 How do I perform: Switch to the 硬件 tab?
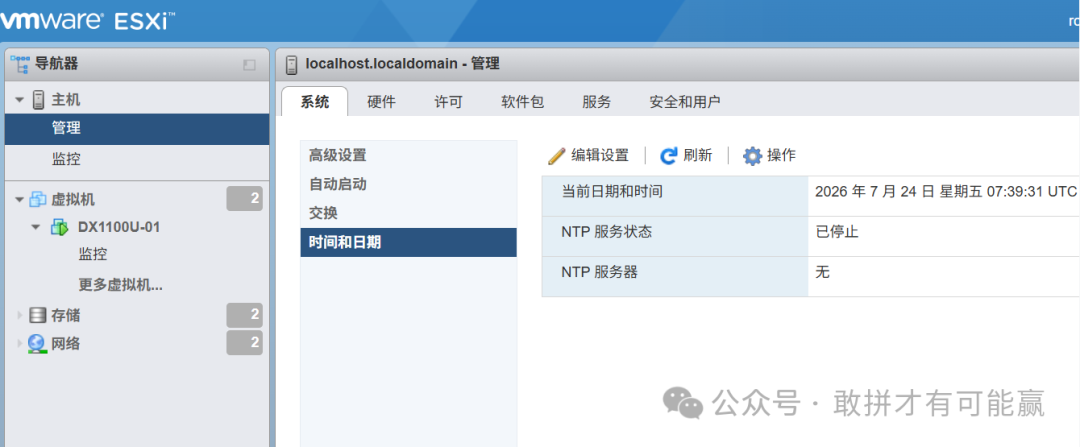(x=382, y=103)
